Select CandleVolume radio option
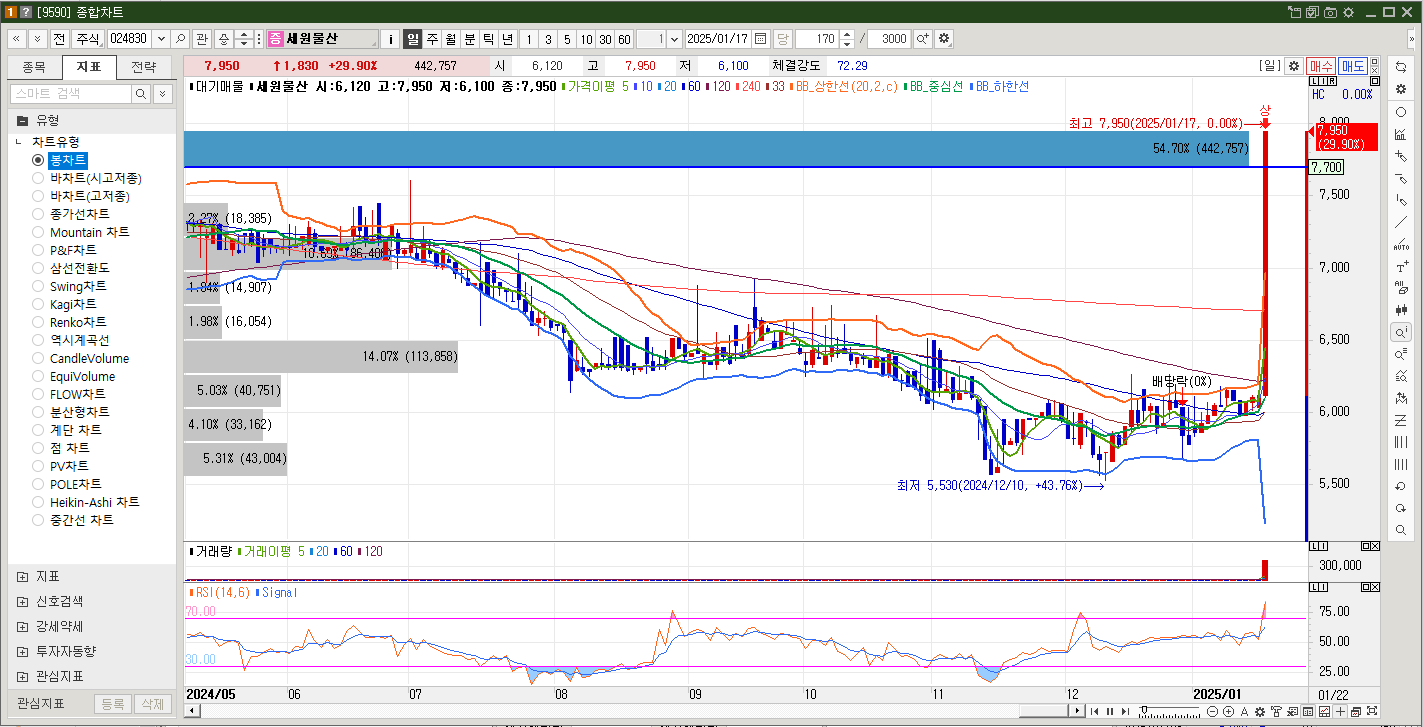The image size is (1423, 727). [x=81, y=358]
